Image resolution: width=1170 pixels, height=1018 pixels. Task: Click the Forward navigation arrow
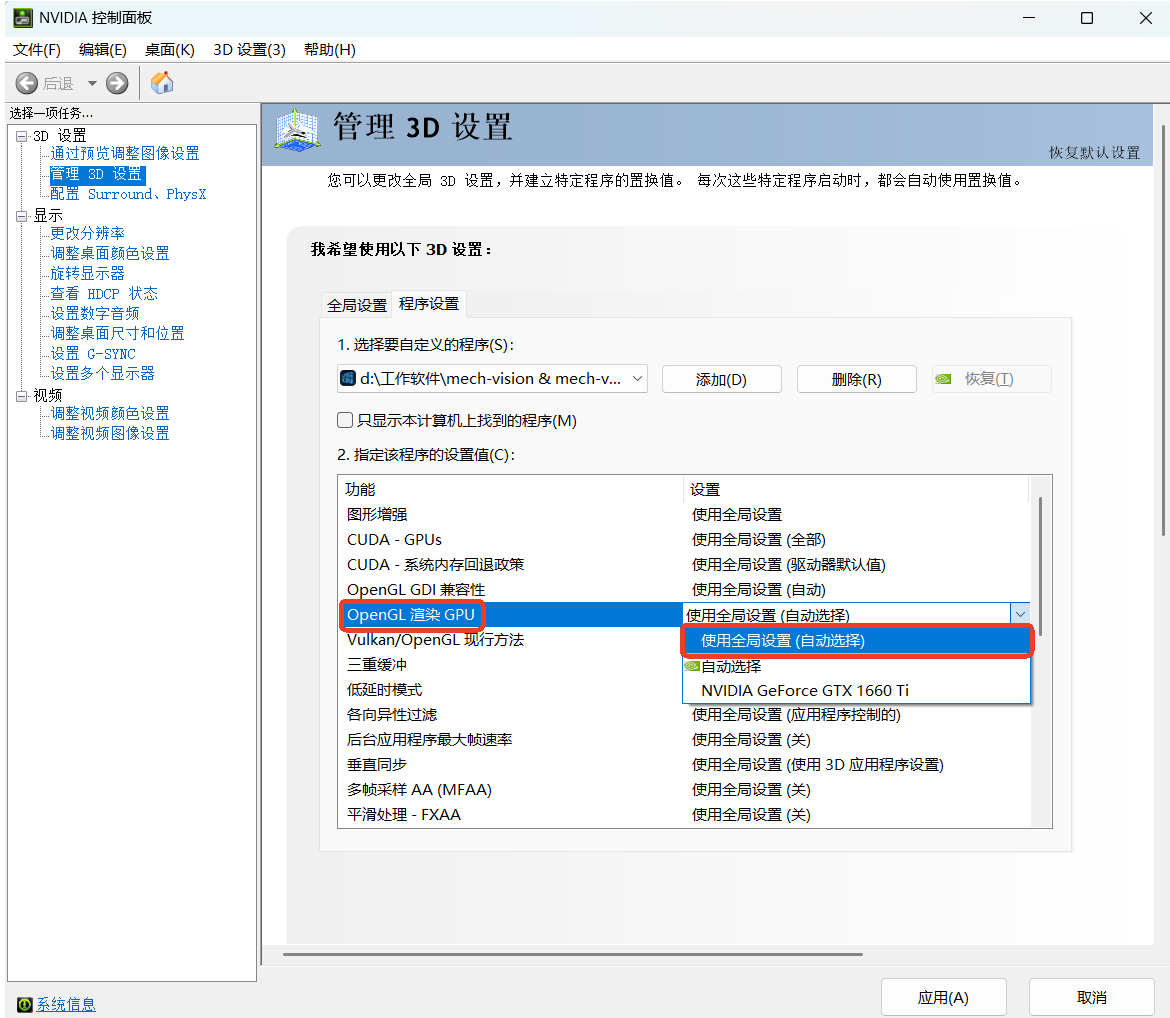point(116,83)
